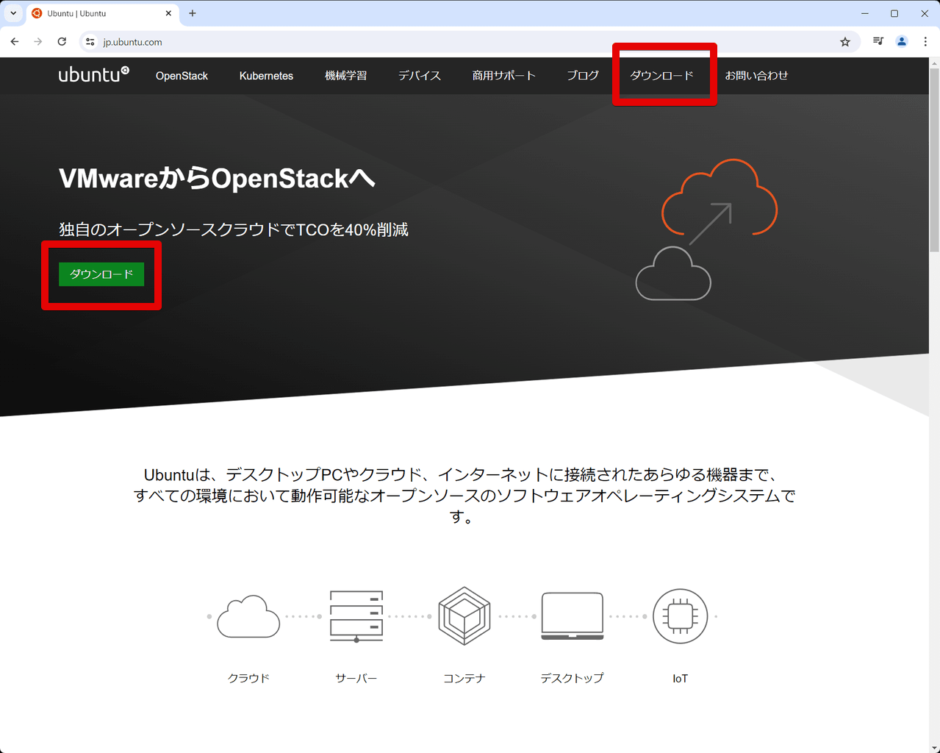
Task: Click the cloud migration illustration
Action: click(x=706, y=229)
